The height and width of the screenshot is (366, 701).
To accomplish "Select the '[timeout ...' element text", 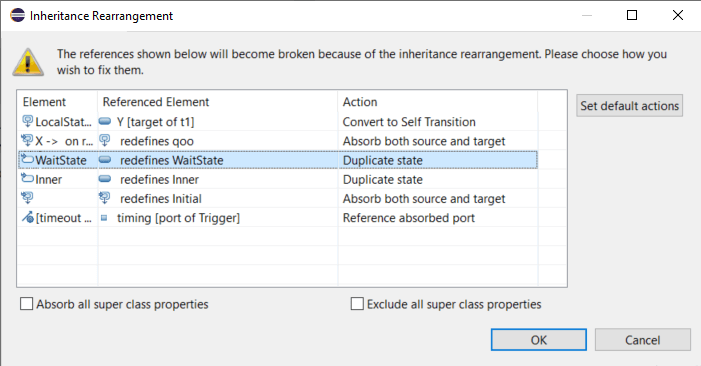I will [63, 218].
